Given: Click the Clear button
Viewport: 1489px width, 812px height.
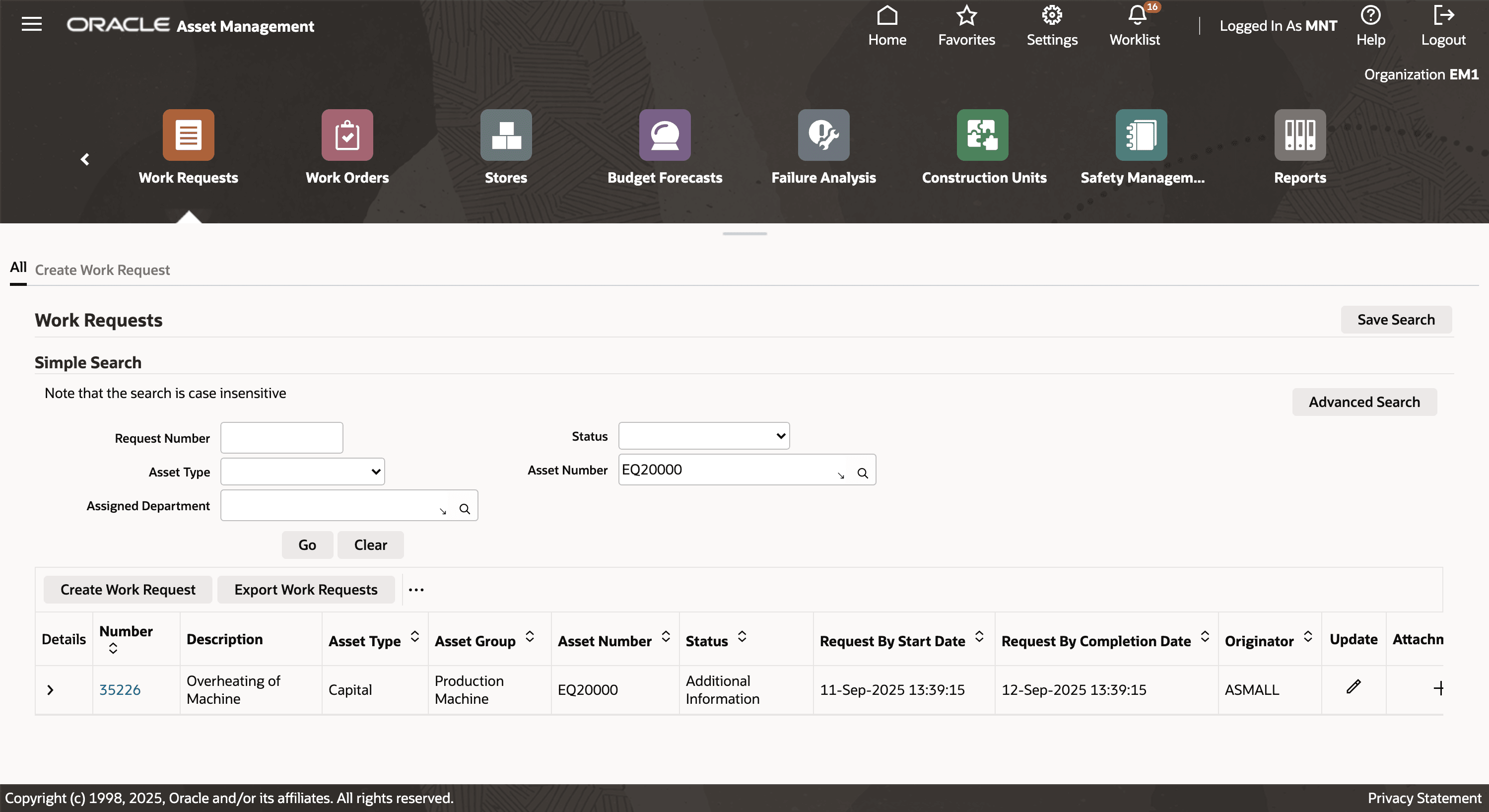Looking at the screenshot, I should click(371, 544).
